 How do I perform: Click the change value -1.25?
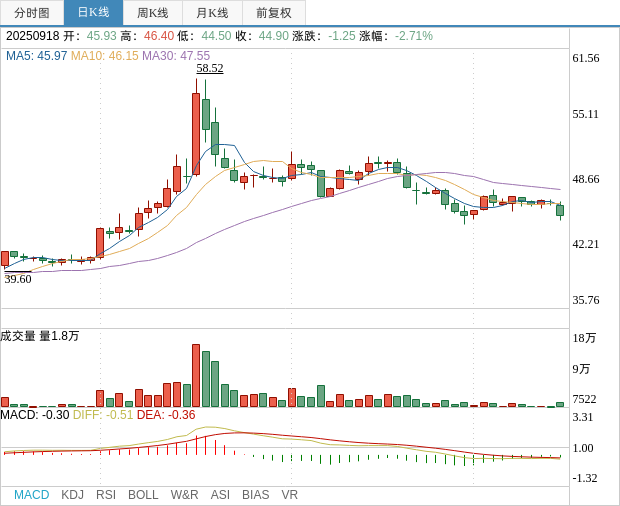(342, 36)
